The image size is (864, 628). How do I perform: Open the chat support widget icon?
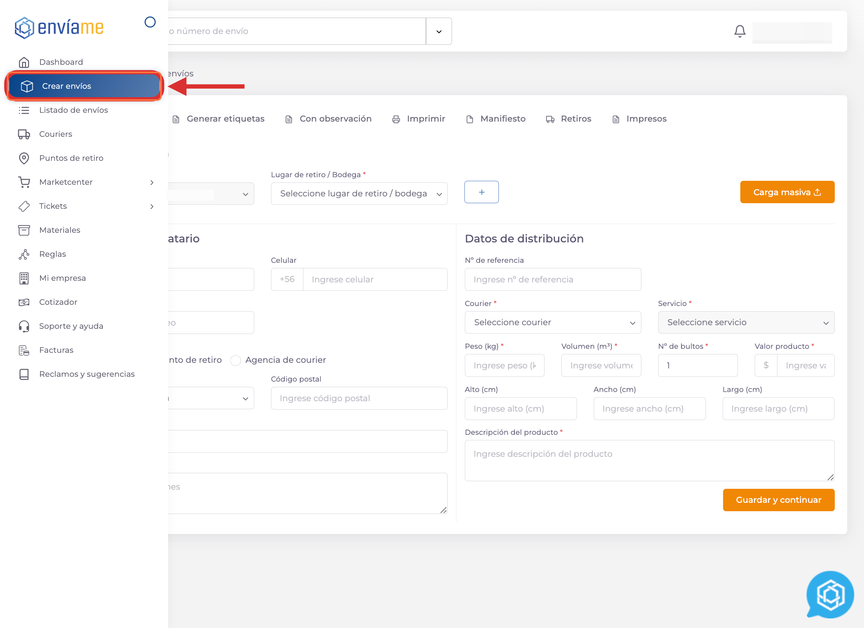point(830,595)
